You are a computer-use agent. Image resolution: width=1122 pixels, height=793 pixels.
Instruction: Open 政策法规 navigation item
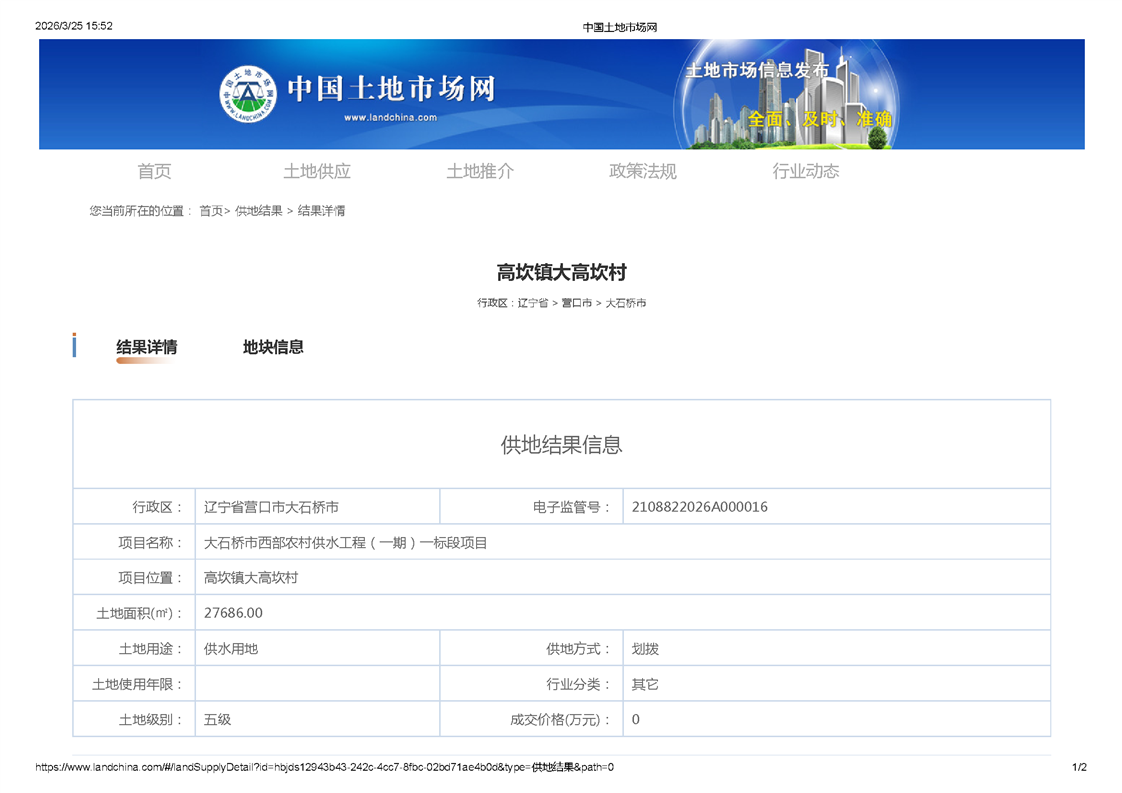pos(643,171)
